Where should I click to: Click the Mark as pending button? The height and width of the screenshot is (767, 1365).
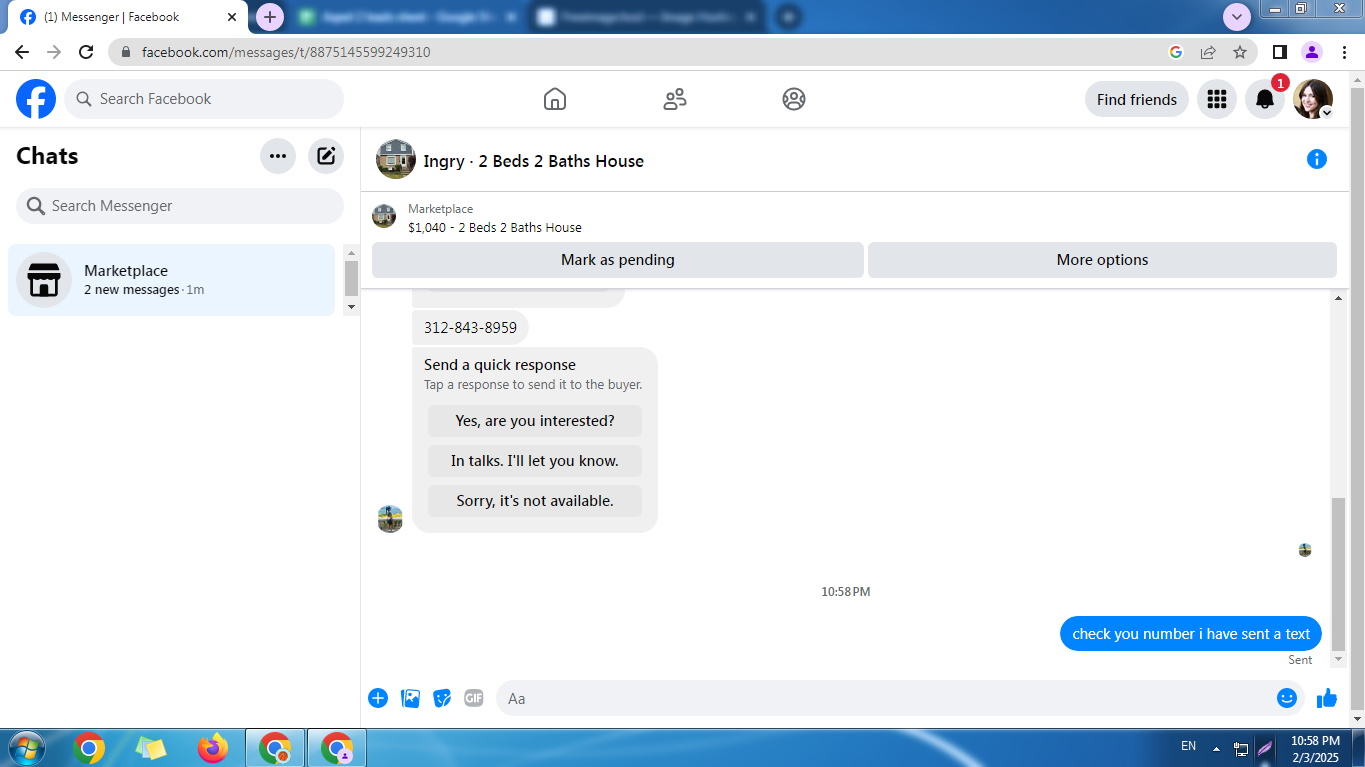click(x=618, y=260)
